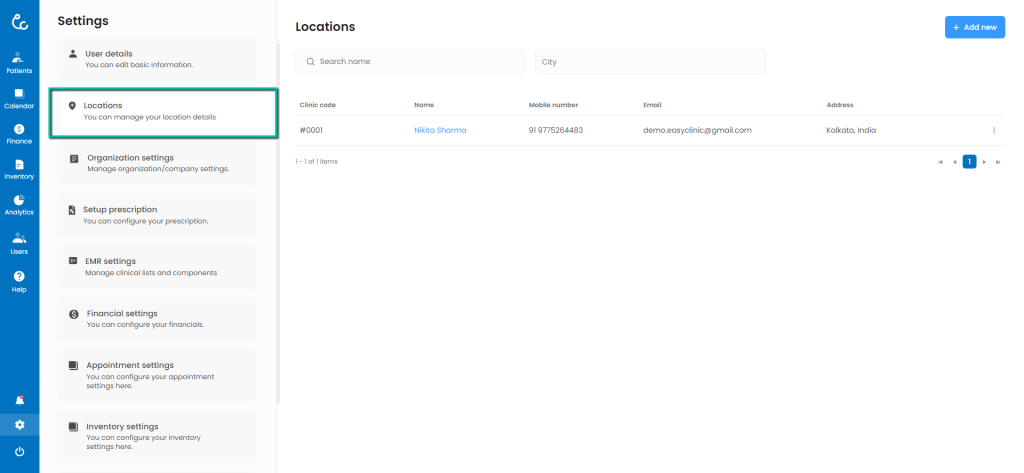
Task: Open Analytics from the sidebar
Action: point(19,204)
